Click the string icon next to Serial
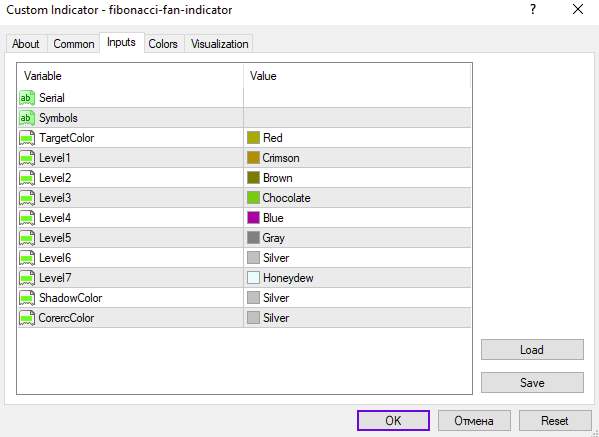Viewport: 599px width, 437px height. coord(27,98)
